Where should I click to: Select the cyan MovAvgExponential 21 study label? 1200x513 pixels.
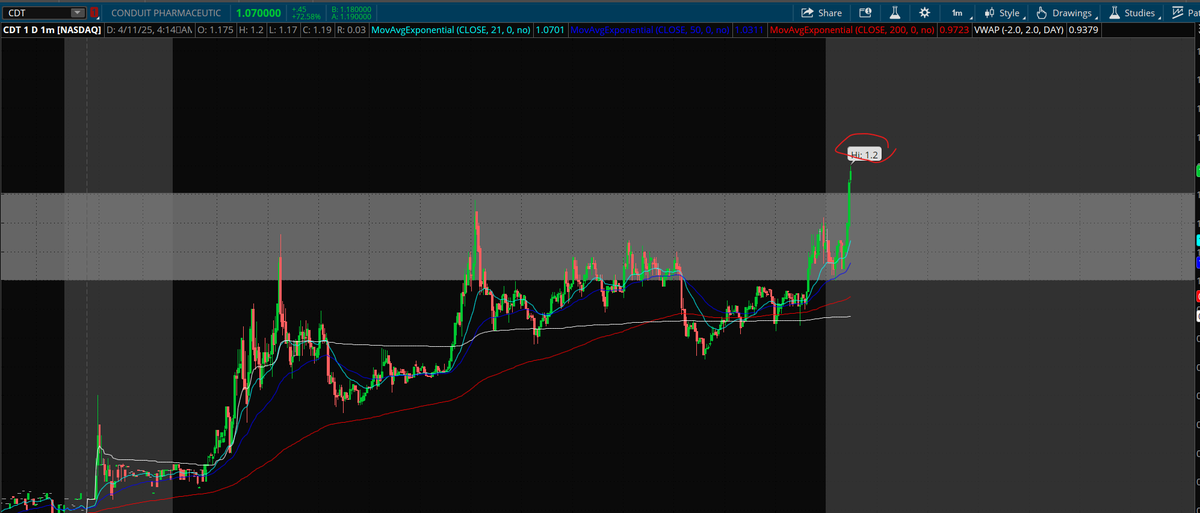point(451,31)
